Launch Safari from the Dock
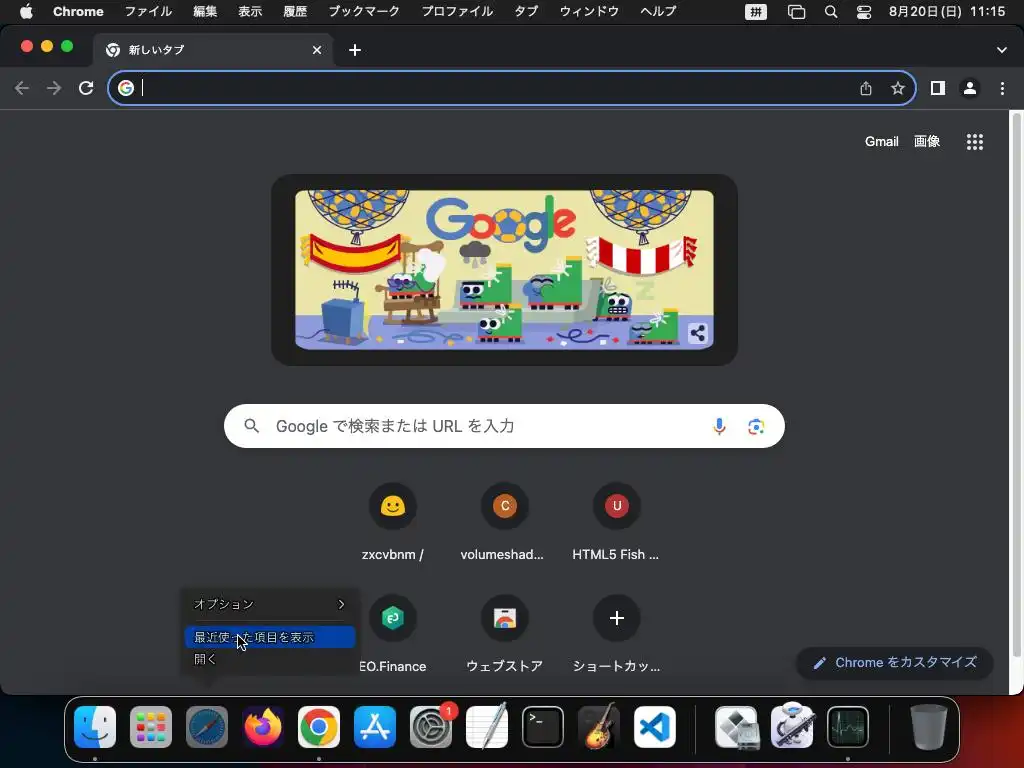The width and height of the screenshot is (1024, 768). [207, 727]
